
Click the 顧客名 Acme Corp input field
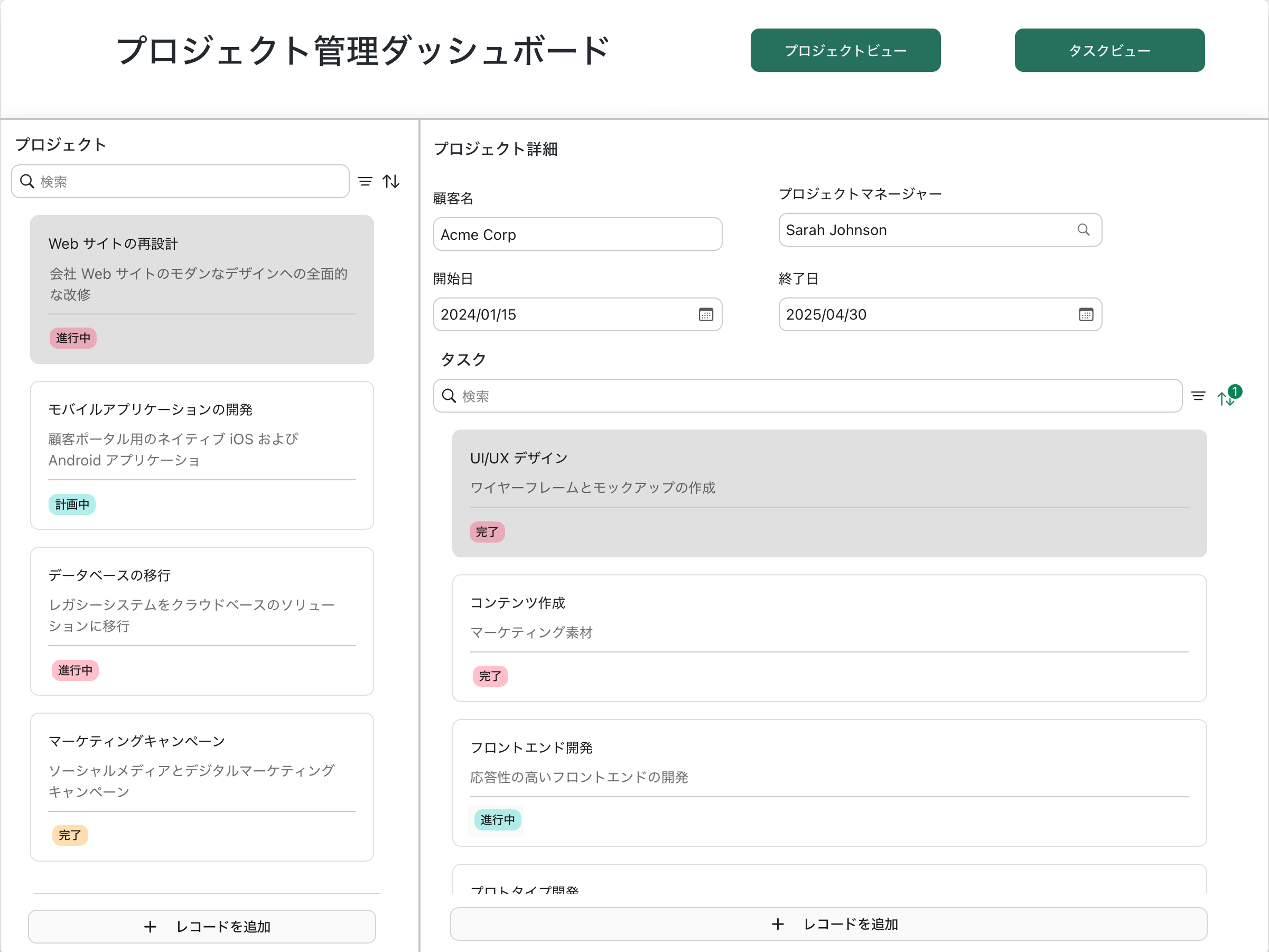[577, 234]
